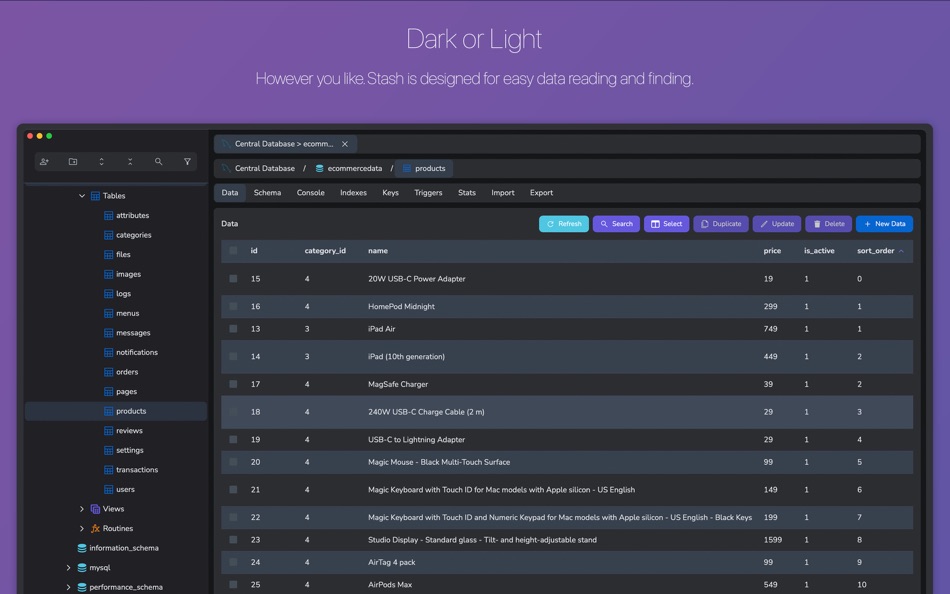
Task: Click the information_schema database icon
Action: 82,548
